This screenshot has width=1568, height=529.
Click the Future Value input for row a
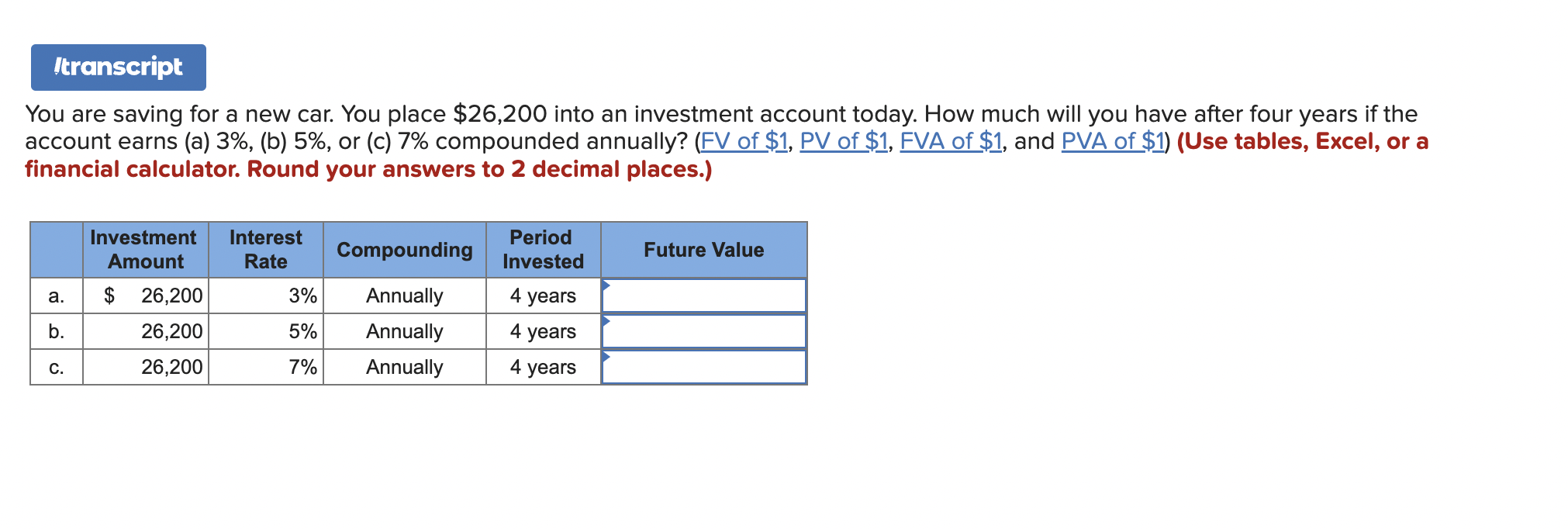704,296
